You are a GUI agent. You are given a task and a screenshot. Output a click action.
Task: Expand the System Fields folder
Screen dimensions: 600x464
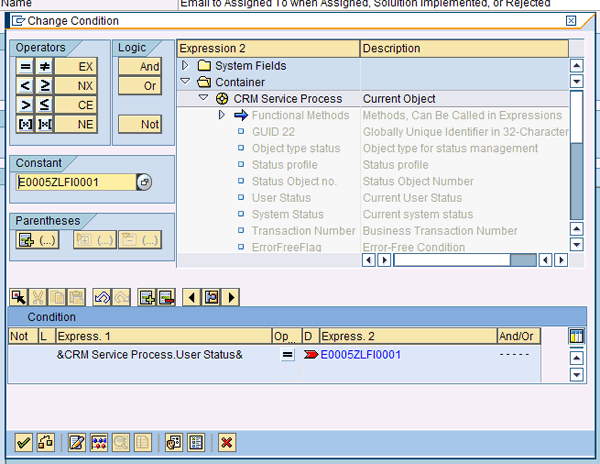(185, 66)
